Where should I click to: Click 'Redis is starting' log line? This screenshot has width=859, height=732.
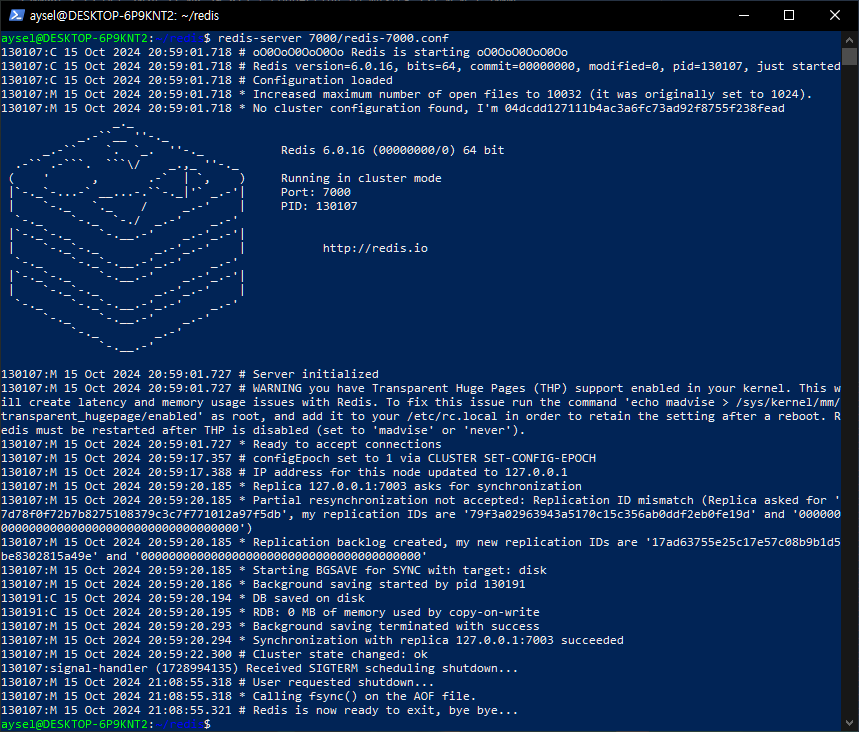(284, 53)
